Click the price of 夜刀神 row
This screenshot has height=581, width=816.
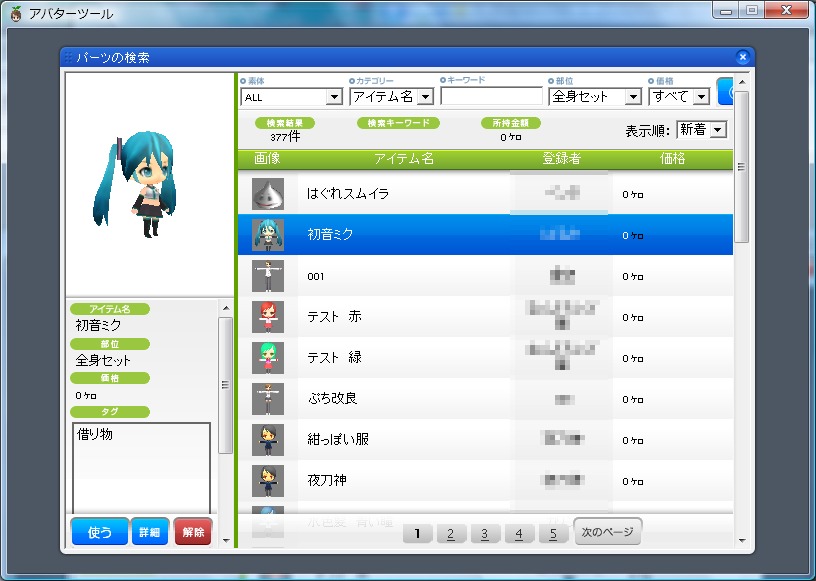click(x=633, y=482)
